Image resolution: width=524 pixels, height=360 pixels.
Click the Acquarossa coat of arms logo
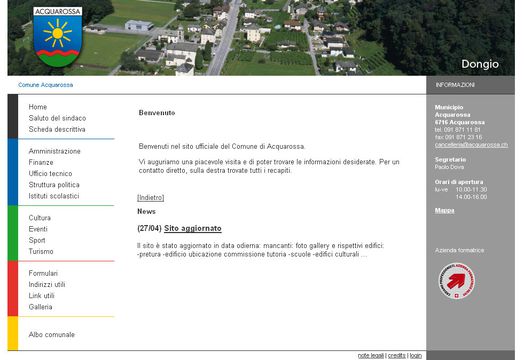click(57, 37)
